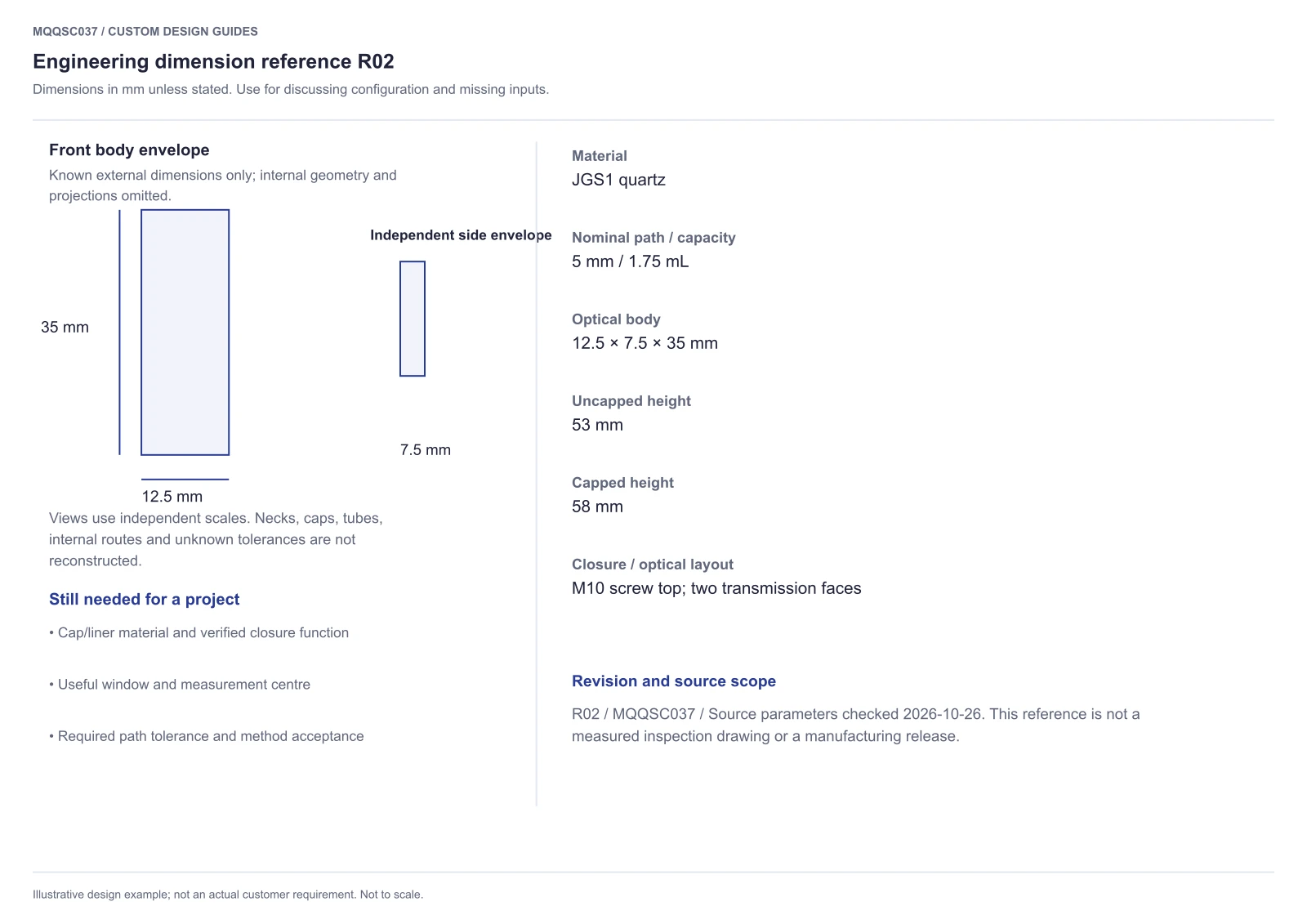The width and height of the screenshot is (1307, 924).
Task: Select the 'Material' field label
Action: 600,156
